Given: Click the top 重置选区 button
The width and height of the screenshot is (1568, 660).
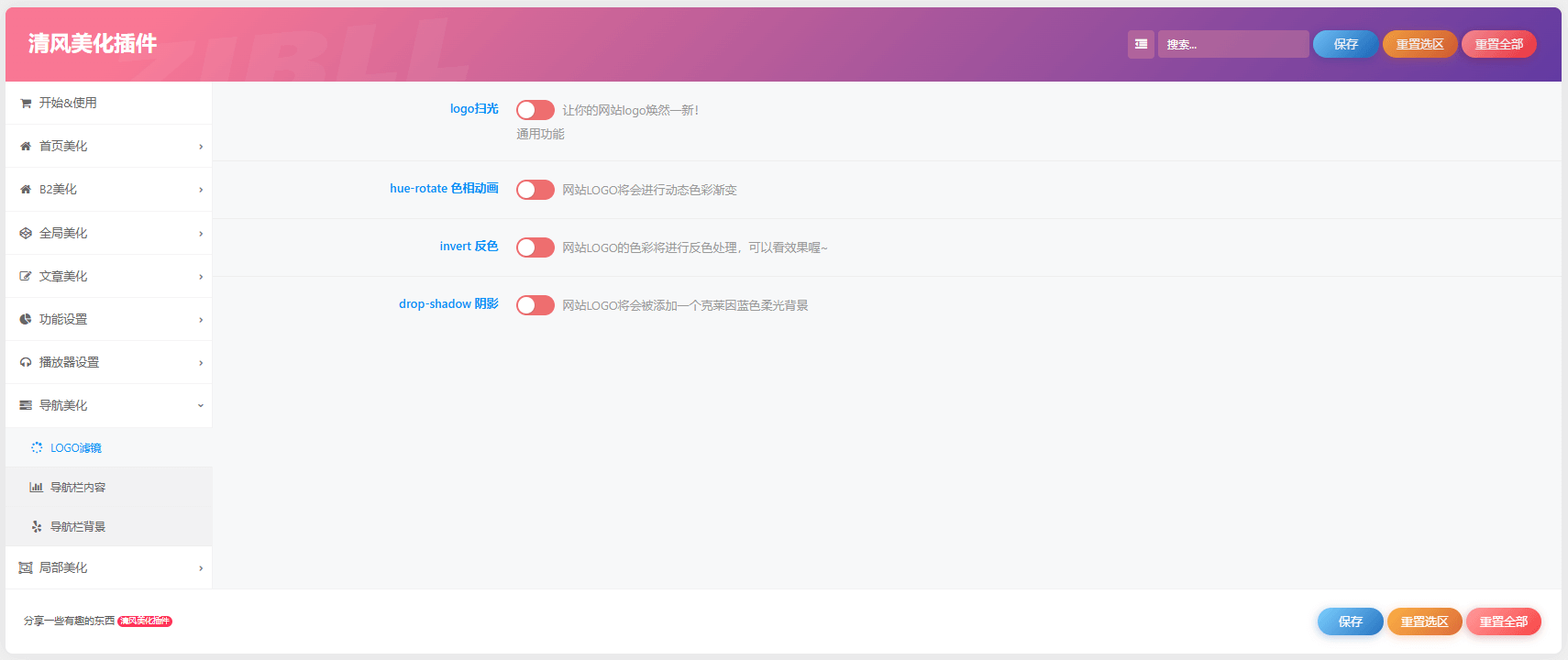Looking at the screenshot, I should coord(1419,44).
